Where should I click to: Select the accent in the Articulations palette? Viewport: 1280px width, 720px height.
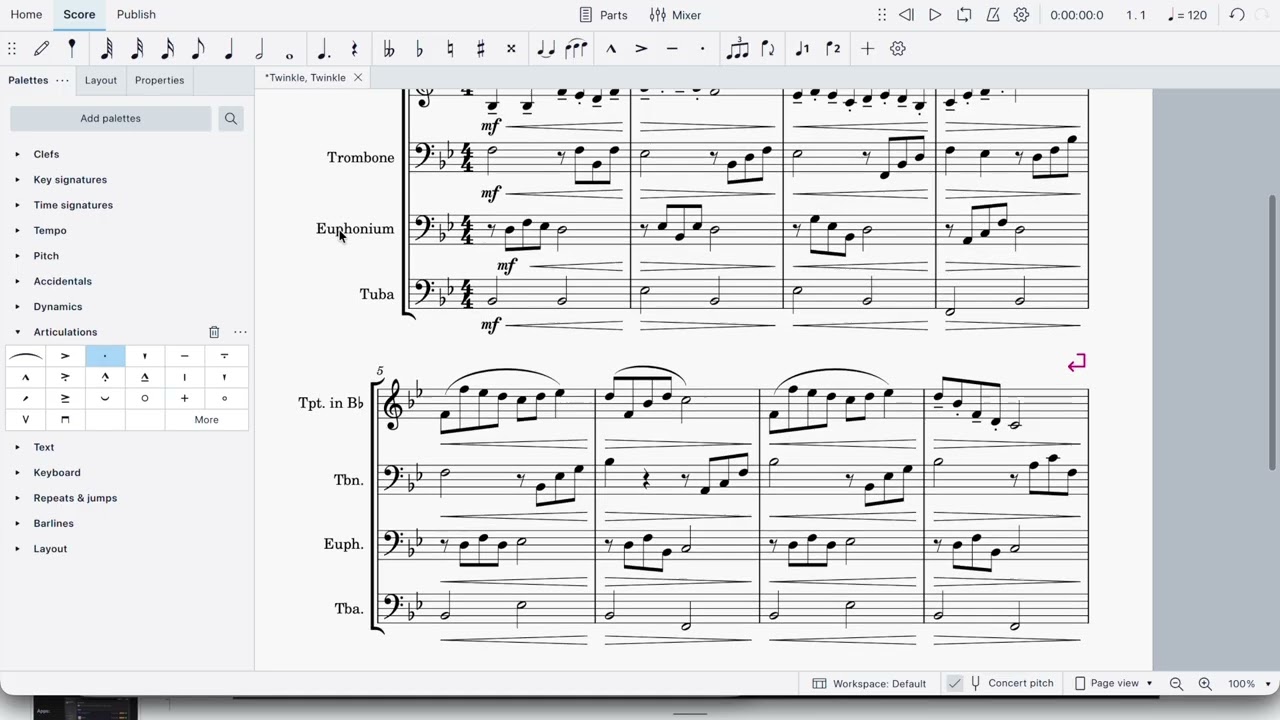65,356
